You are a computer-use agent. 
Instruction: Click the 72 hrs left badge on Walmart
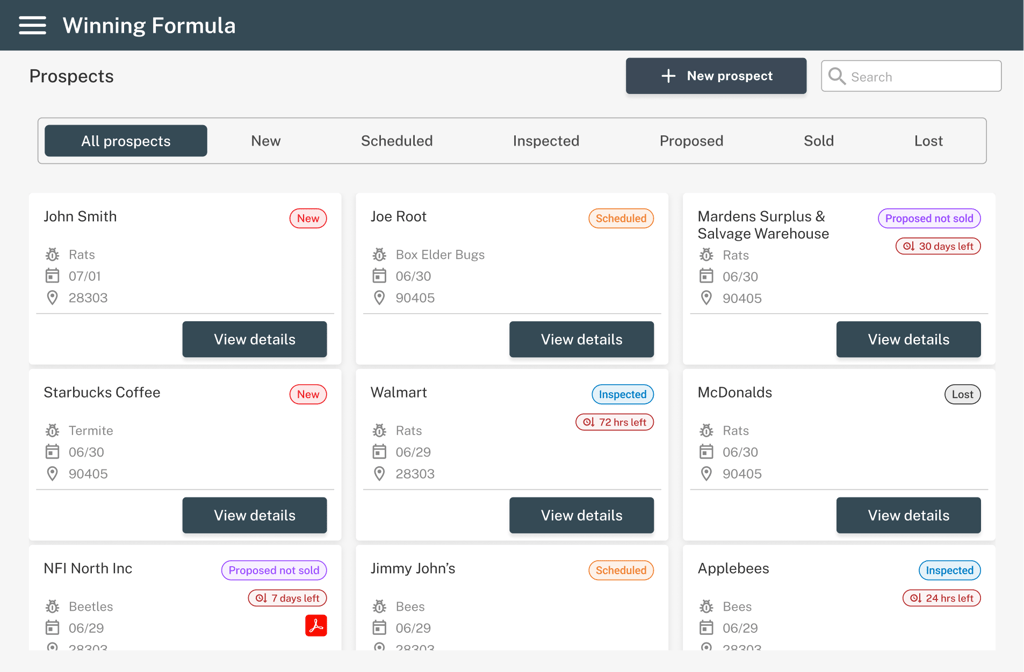click(614, 422)
